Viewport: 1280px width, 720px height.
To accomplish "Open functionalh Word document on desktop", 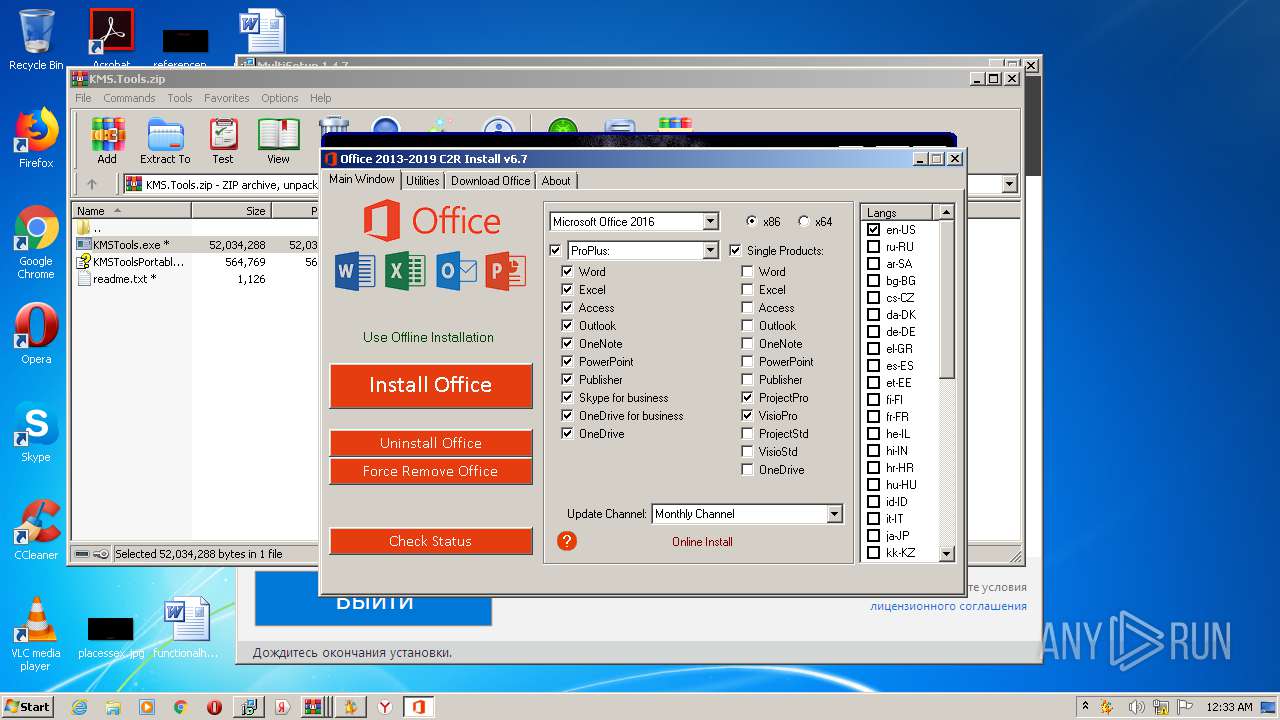I will 186,628.
